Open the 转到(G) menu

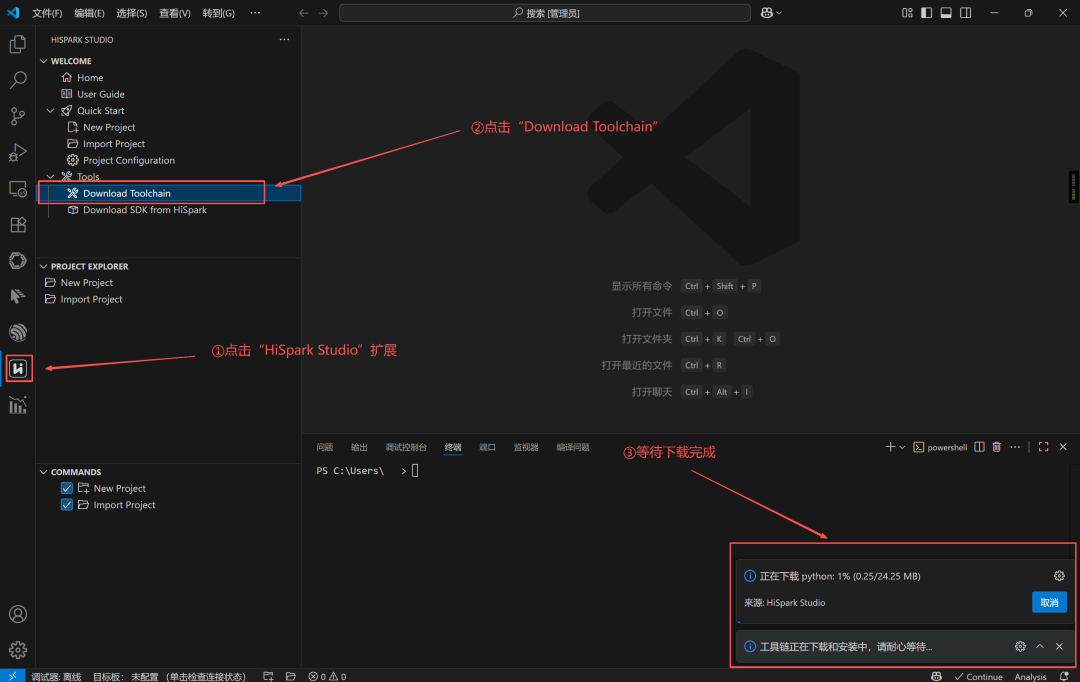(x=218, y=13)
